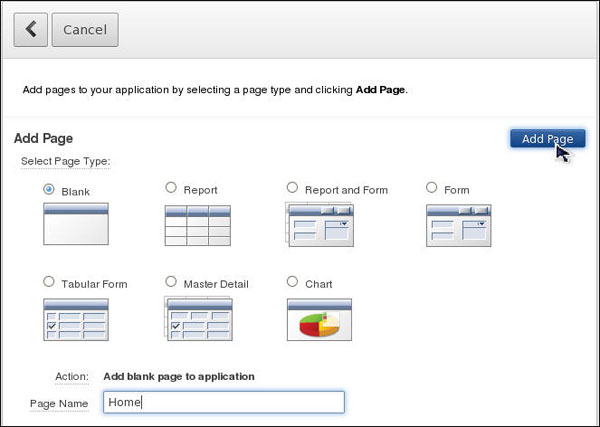Click the Add Page button
This screenshot has height=427, width=600.
[547, 139]
